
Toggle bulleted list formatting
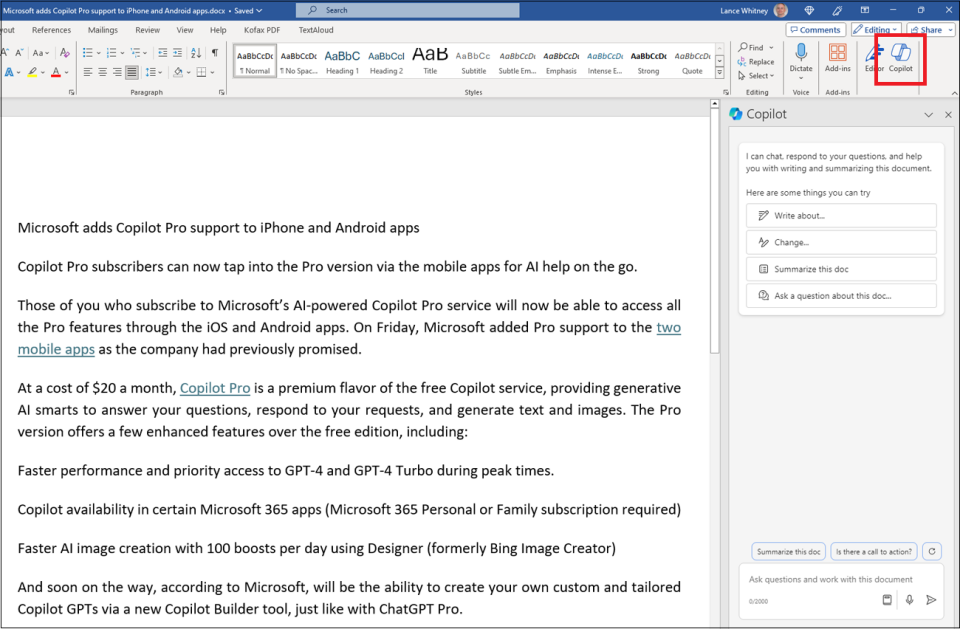pos(88,52)
